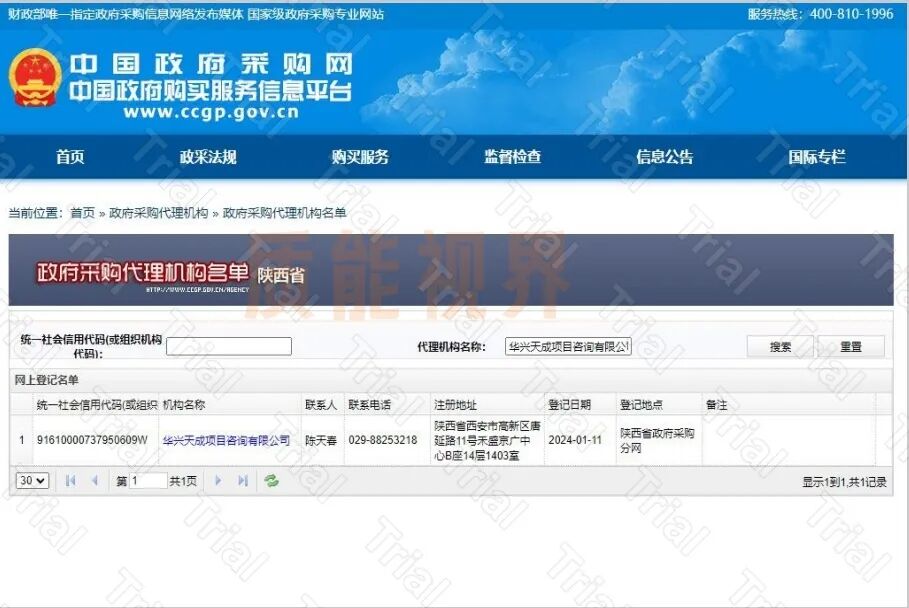
Task: Refresh the result list with the green refresh icon
Action: 269,481
